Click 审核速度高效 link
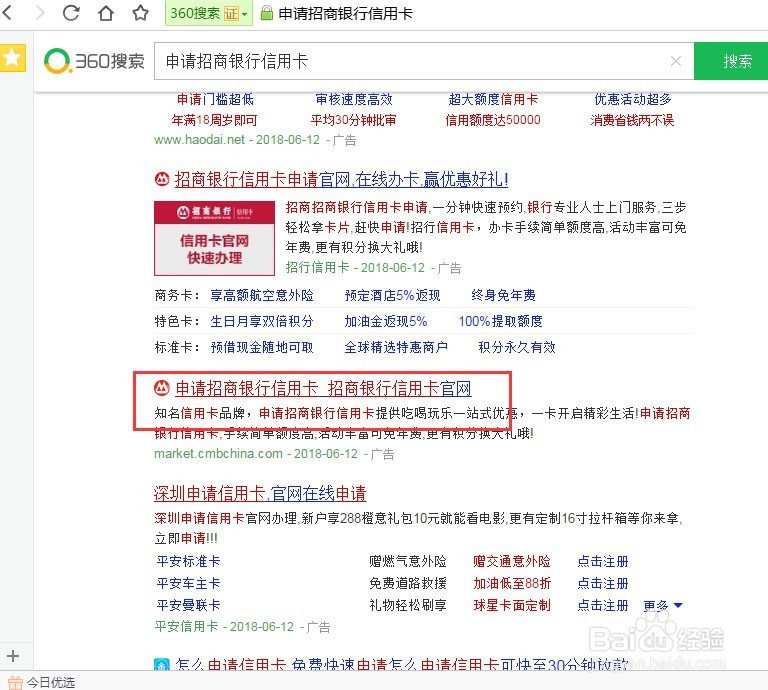The height and width of the screenshot is (690, 768). click(354, 99)
